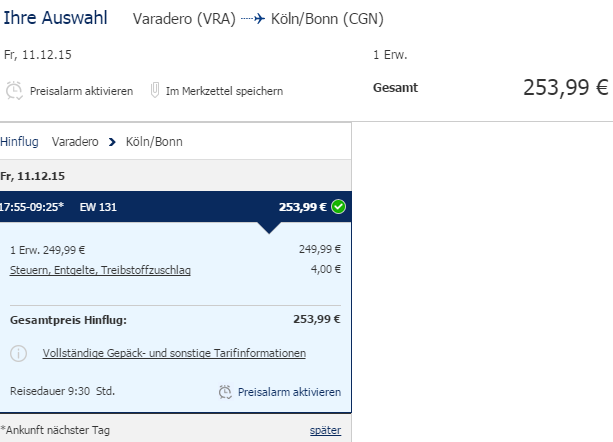The width and height of the screenshot is (613, 442).
Task: Click the info circle icon beside Tarifinformationen
Action: (18, 353)
